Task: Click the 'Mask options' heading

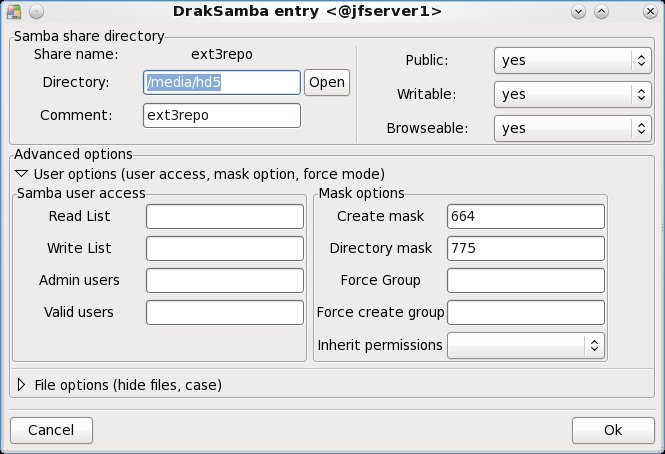Action: 361,193
